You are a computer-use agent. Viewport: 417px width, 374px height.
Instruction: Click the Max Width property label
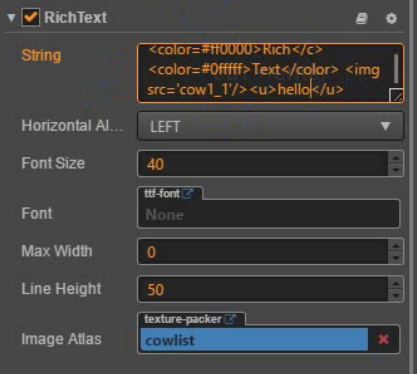[x=57, y=251]
